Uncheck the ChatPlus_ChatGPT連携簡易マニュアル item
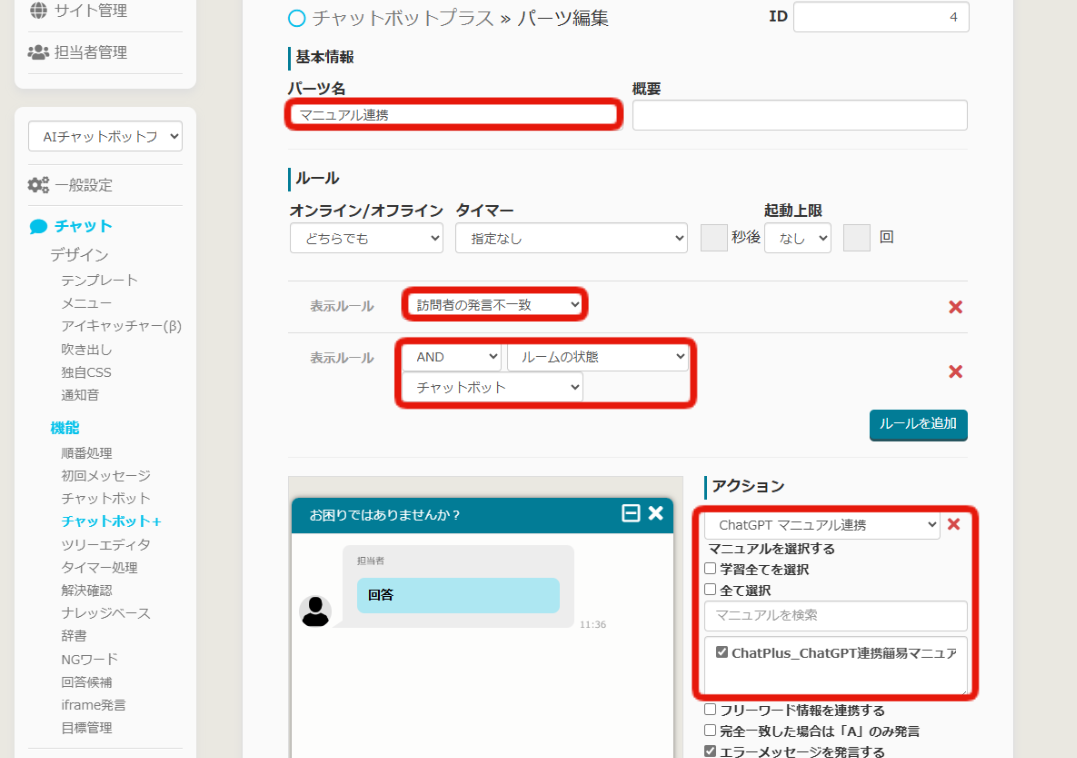Image resolution: width=1077 pixels, height=758 pixels. click(722, 652)
